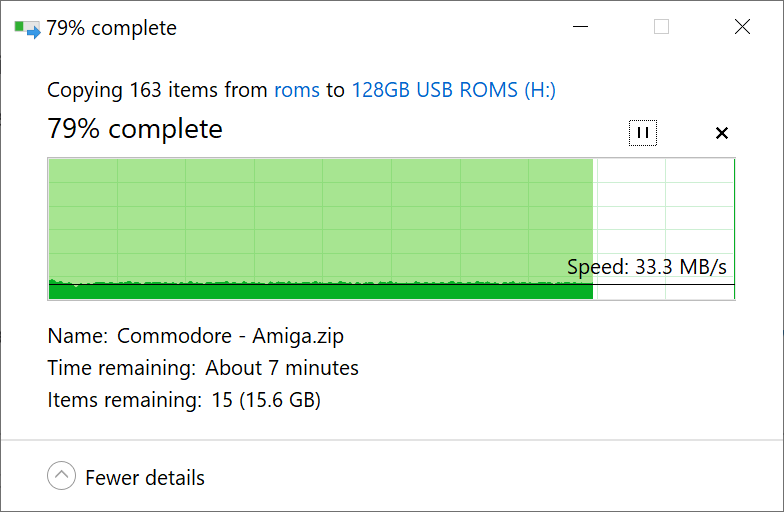Open the "roms" source folder link
Screen dimensions: 784x512
coord(297,90)
